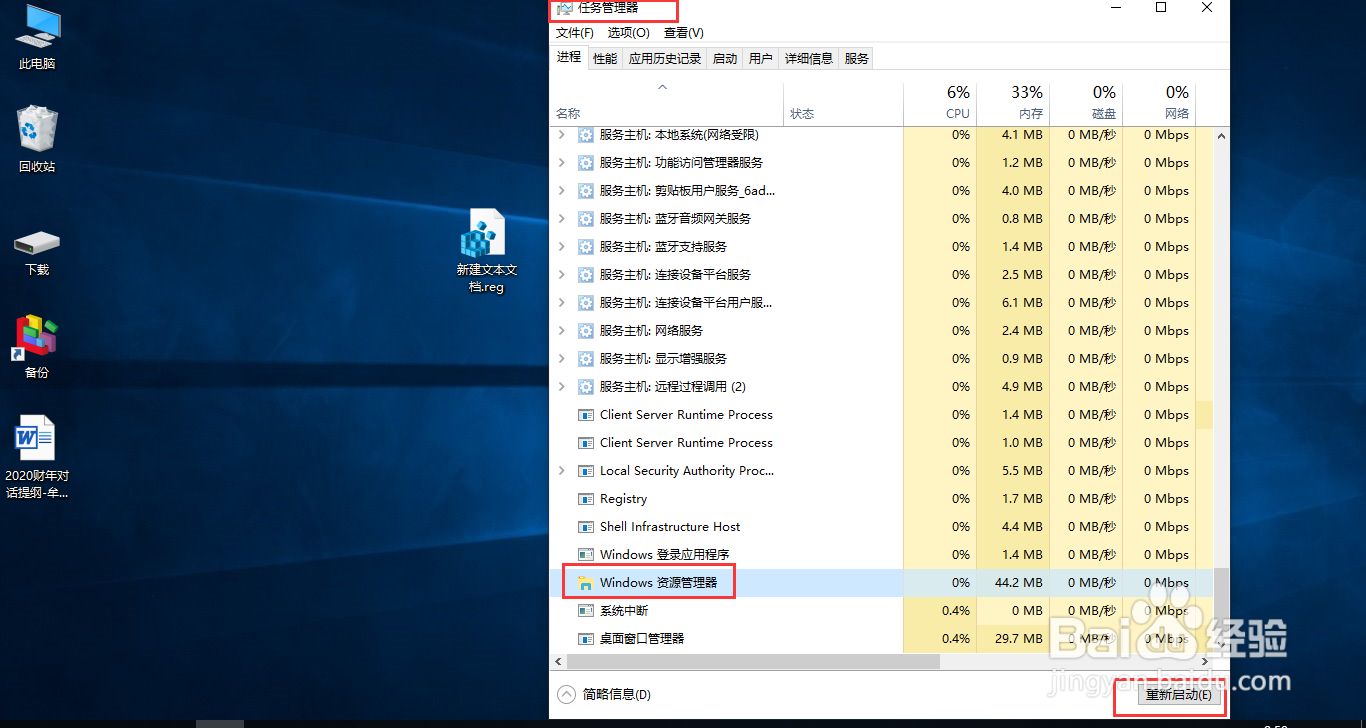Image resolution: width=1366 pixels, height=728 pixels.
Task: Select the 下载 drive icon on desktop
Action: [x=37, y=254]
